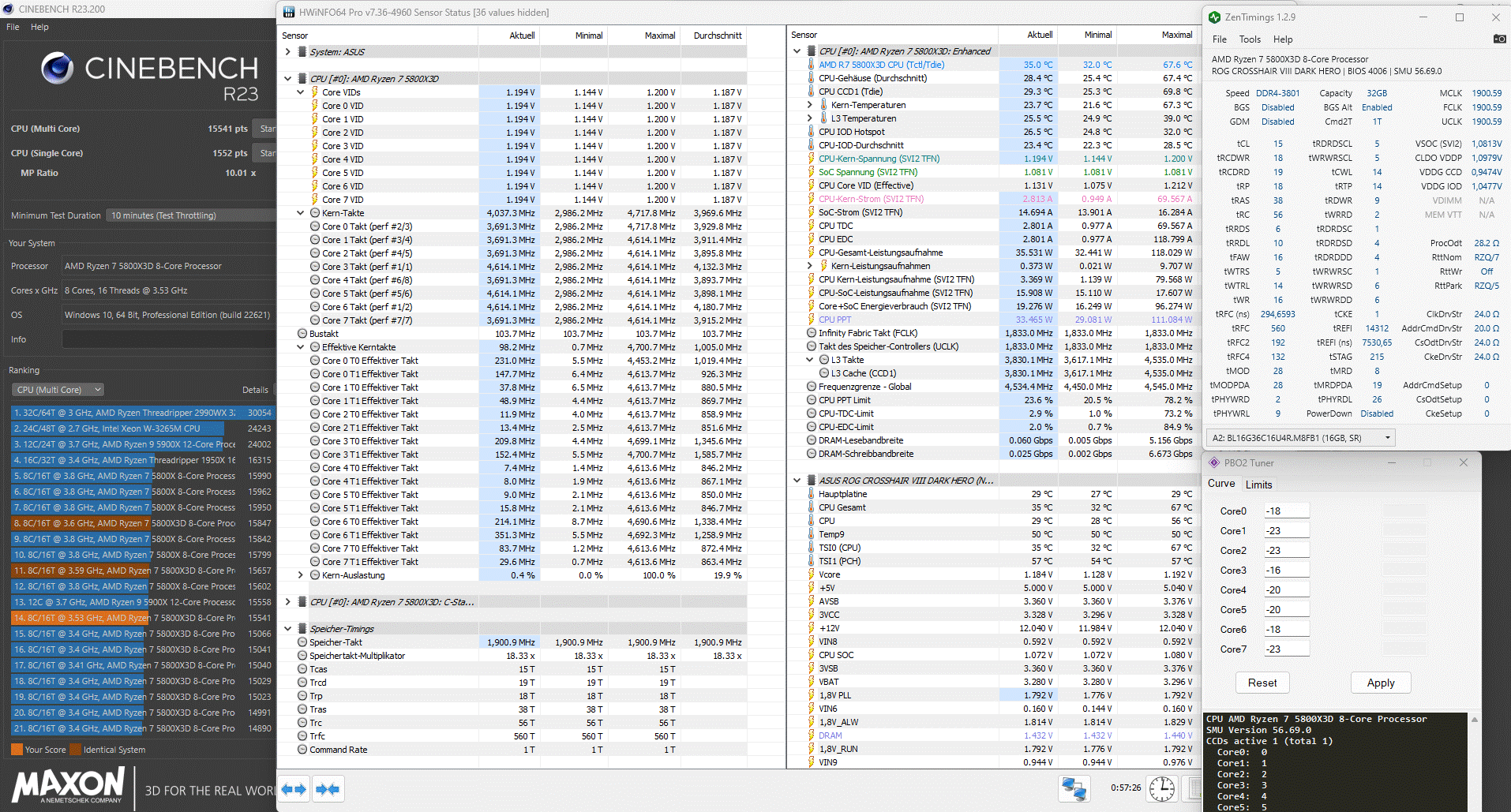Open the Cinebench Help menu
The width and height of the screenshot is (1511, 812).
point(39,27)
